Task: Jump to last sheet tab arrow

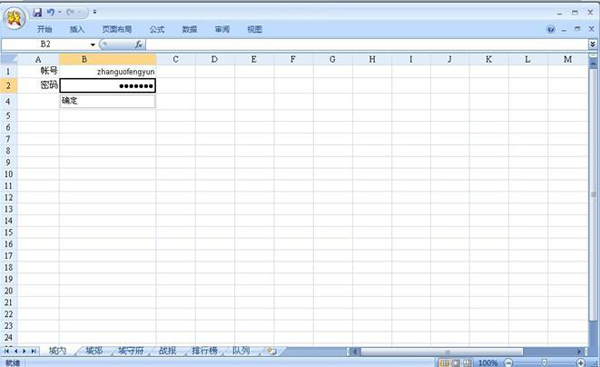Action: point(33,351)
